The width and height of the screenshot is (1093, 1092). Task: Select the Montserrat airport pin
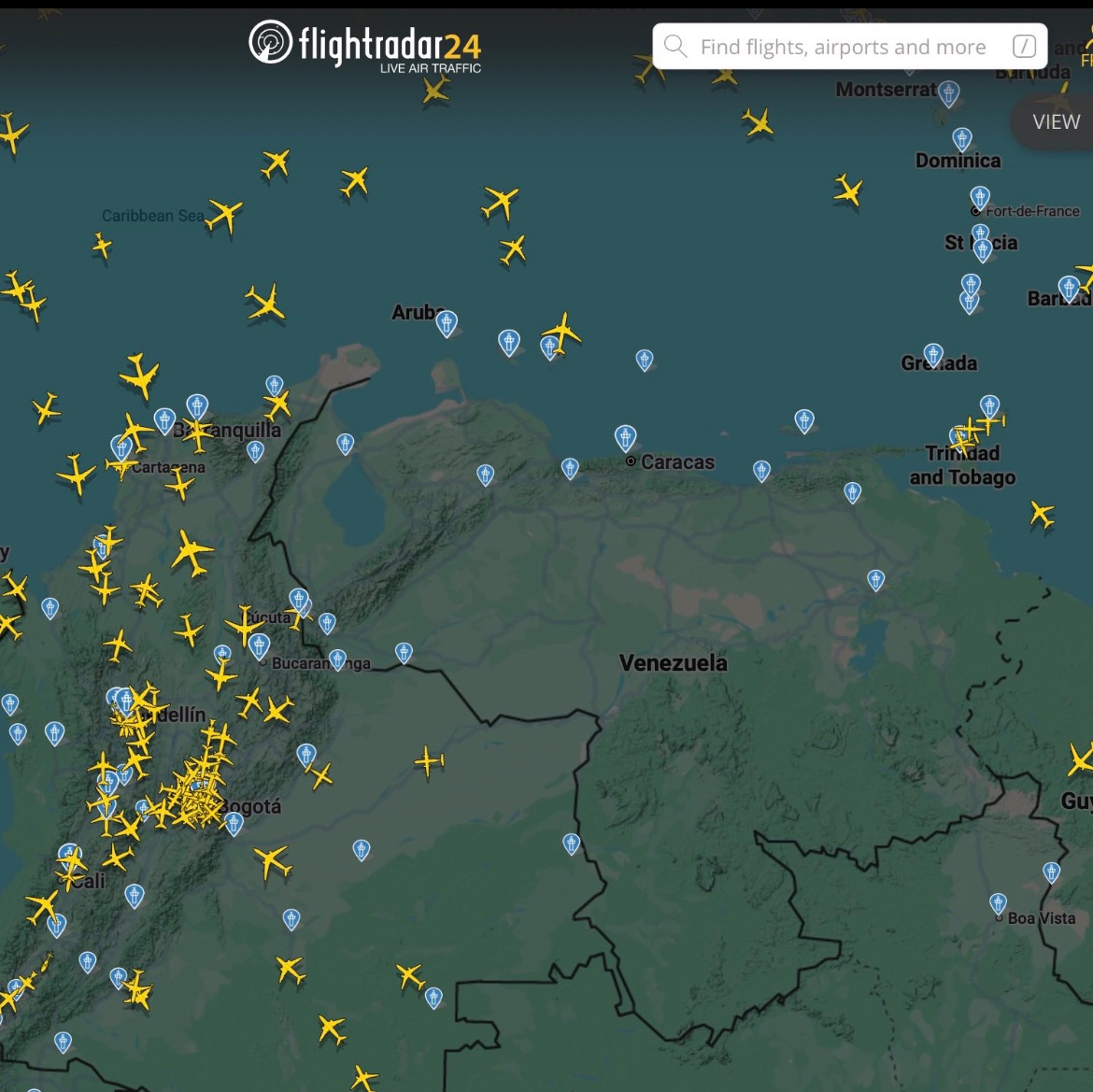[x=948, y=92]
